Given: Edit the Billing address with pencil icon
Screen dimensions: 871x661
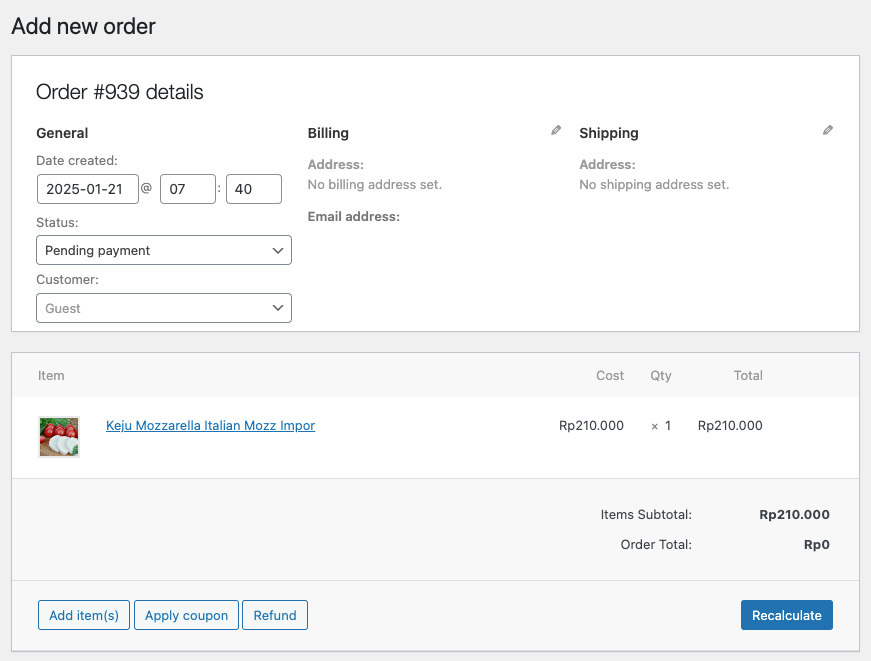Looking at the screenshot, I should 556,130.
